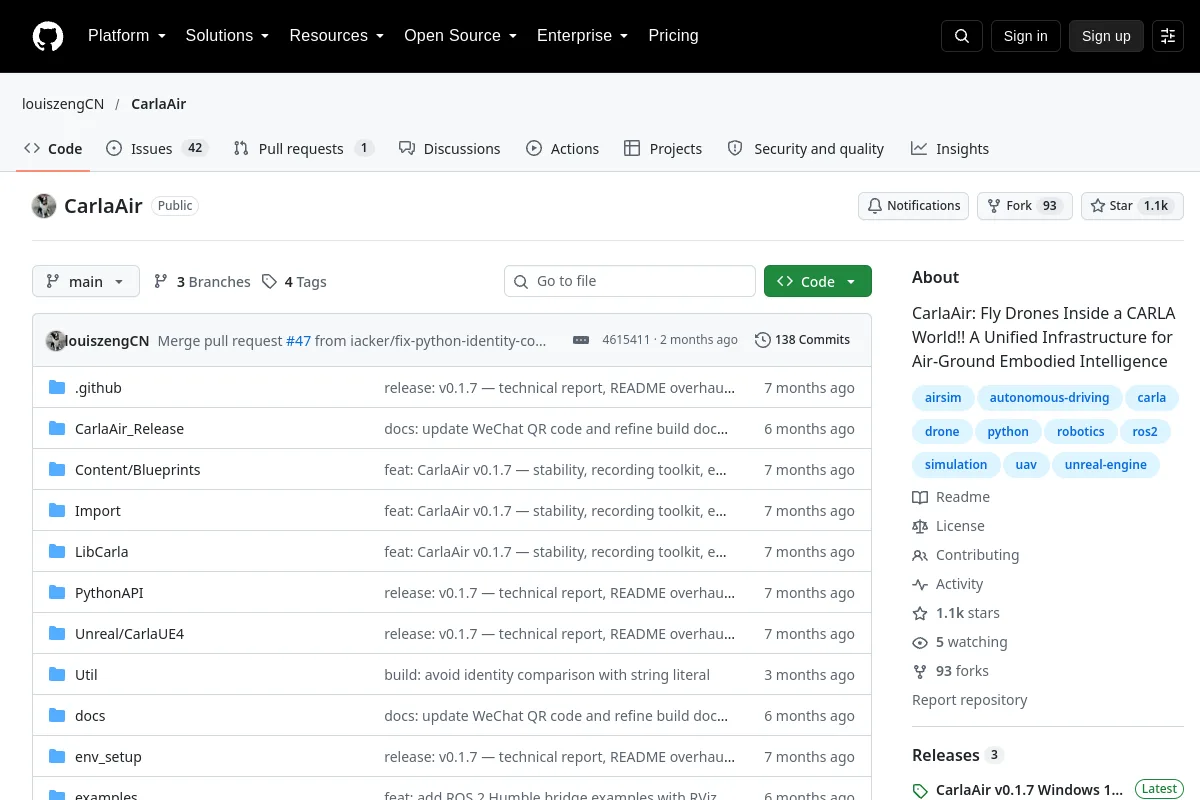
Task: Open pull request #47 link
Action: point(298,340)
